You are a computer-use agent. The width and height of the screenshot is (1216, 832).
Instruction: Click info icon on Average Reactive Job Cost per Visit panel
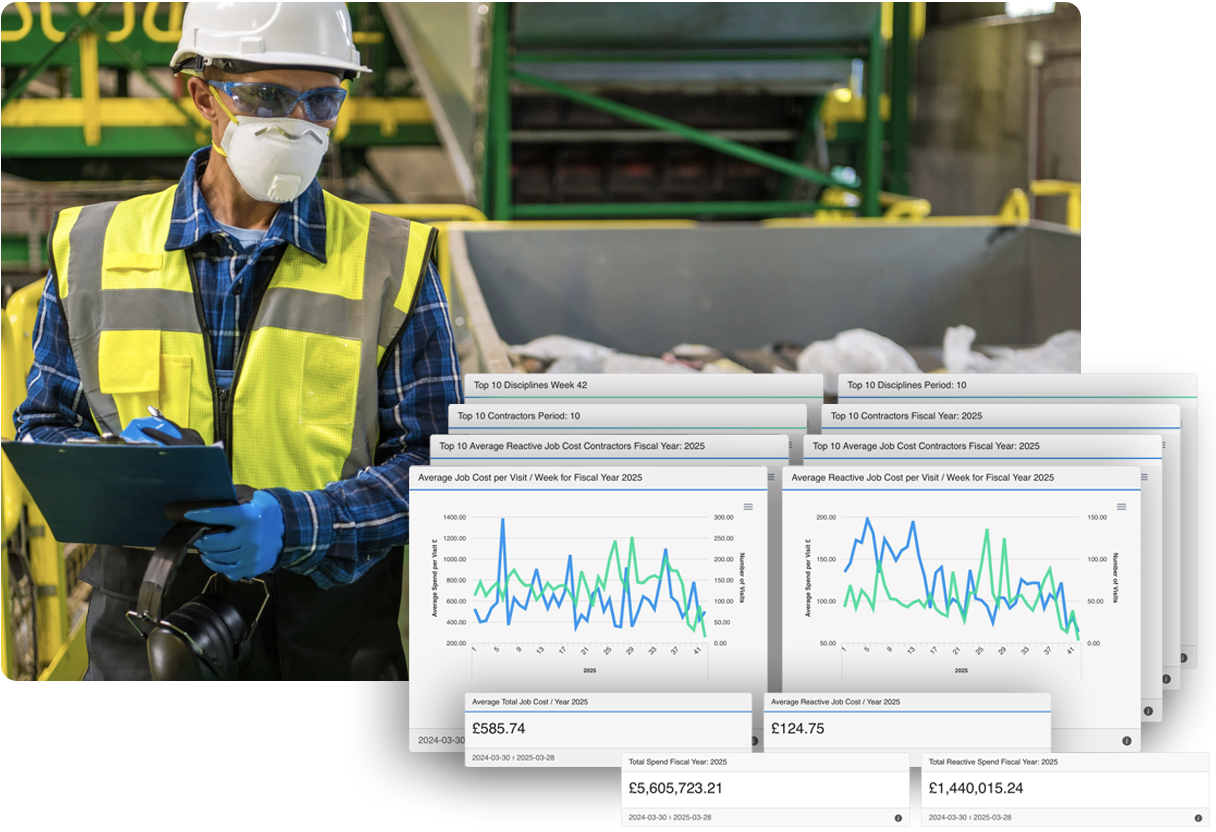click(x=1127, y=741)
